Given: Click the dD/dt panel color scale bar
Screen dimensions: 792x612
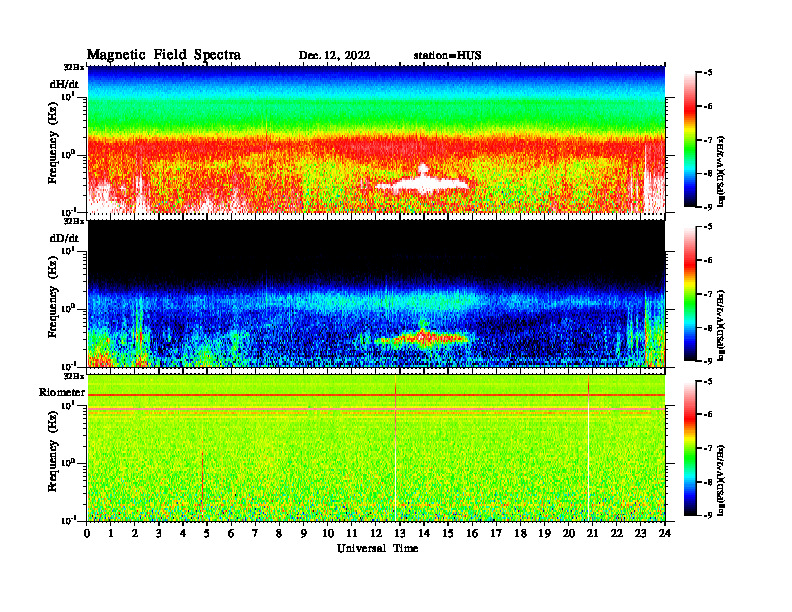Looking at the screenshot, I should tap(689, 294).
